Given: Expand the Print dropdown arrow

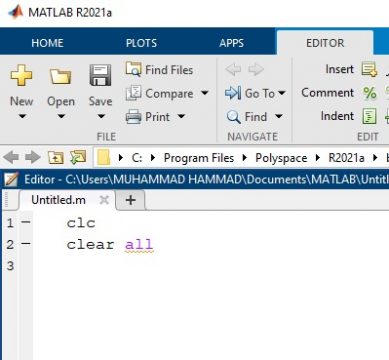Looking at the screenshot, I should 181,116.
